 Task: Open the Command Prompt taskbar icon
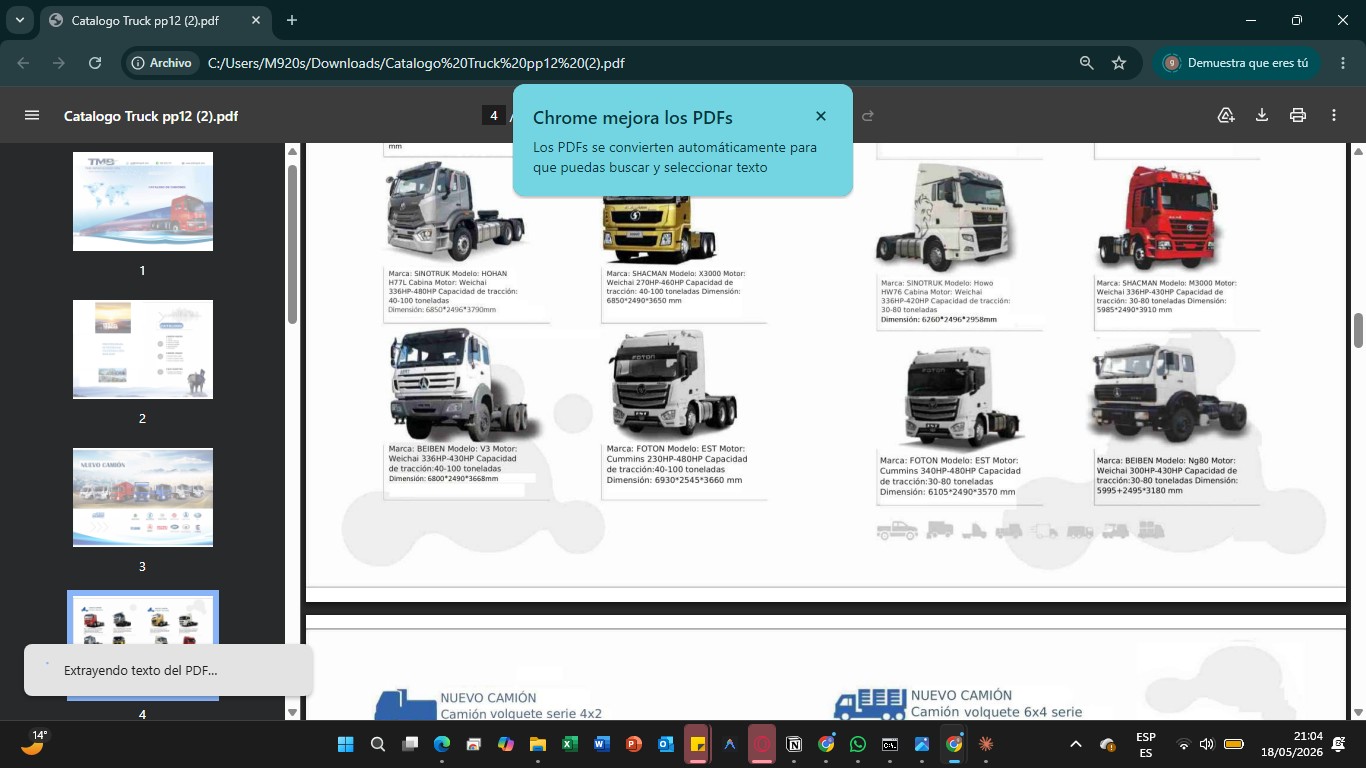pos(890,744)
